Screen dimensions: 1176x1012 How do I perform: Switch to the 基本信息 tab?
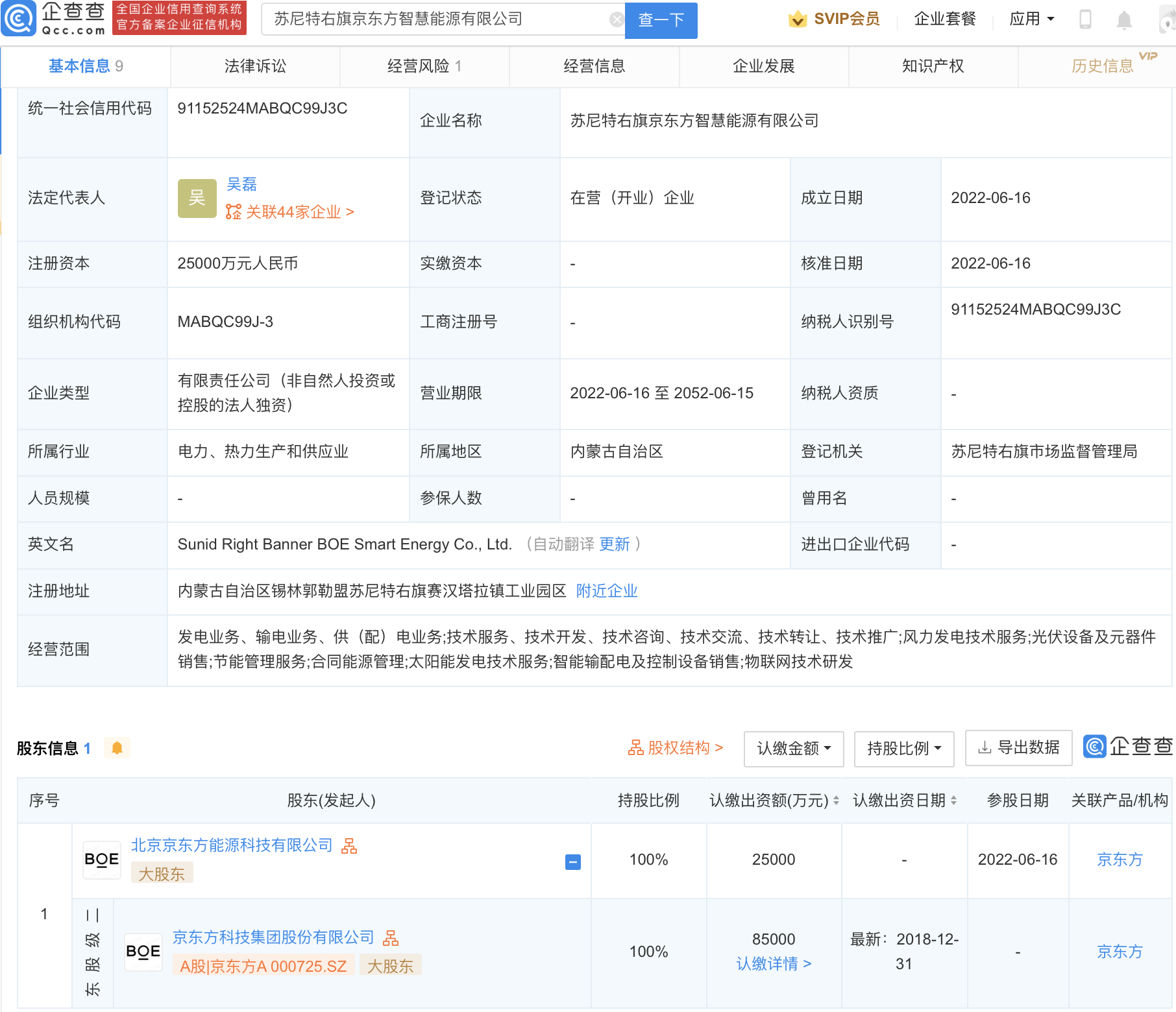[86, 66]
